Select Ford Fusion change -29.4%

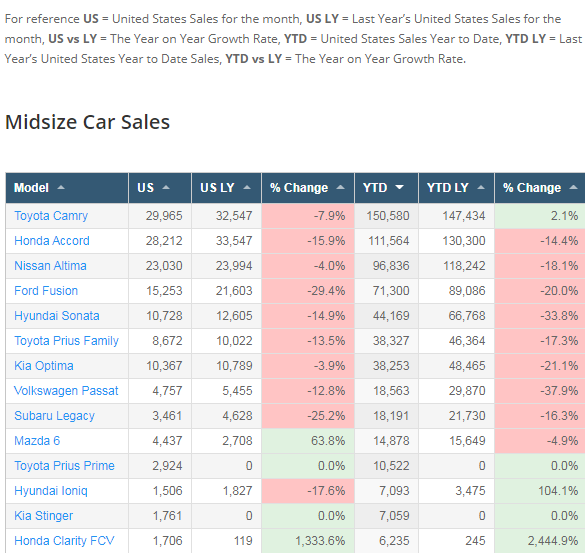[326, 291]
